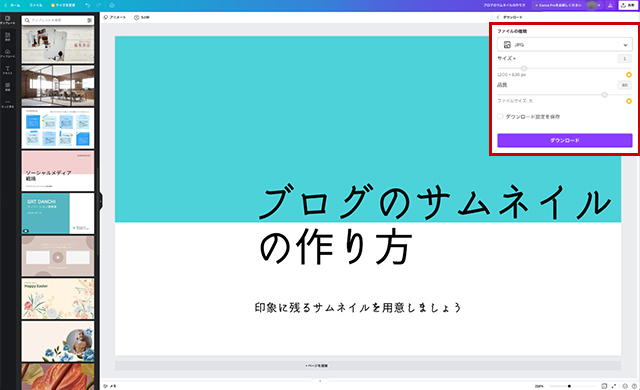Open the Text sidebar tool icon
Viewport: 640px width, 390px height.
(x=7, y=70)
